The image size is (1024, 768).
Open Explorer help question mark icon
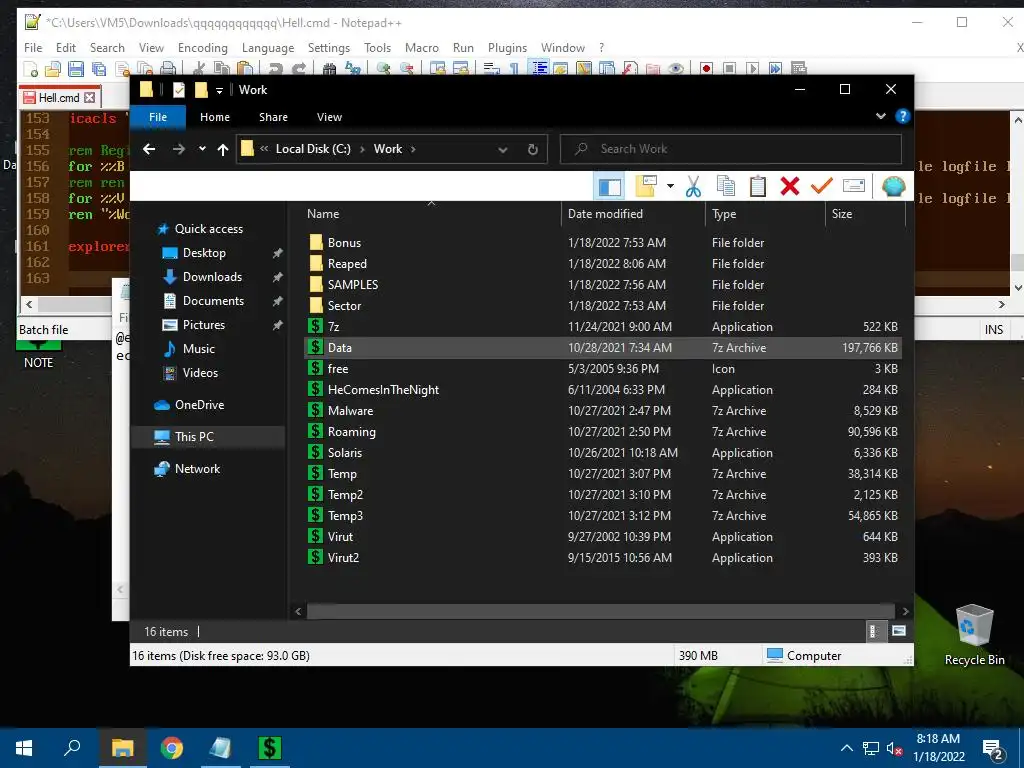pos(903,116)
